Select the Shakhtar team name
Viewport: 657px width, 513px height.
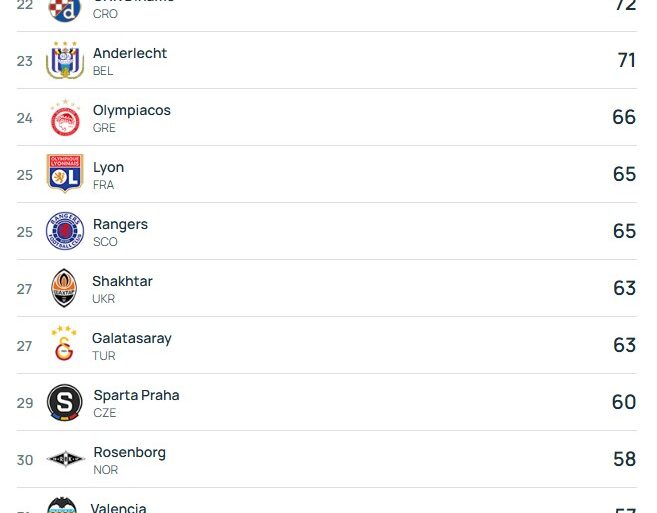(122, 281)
